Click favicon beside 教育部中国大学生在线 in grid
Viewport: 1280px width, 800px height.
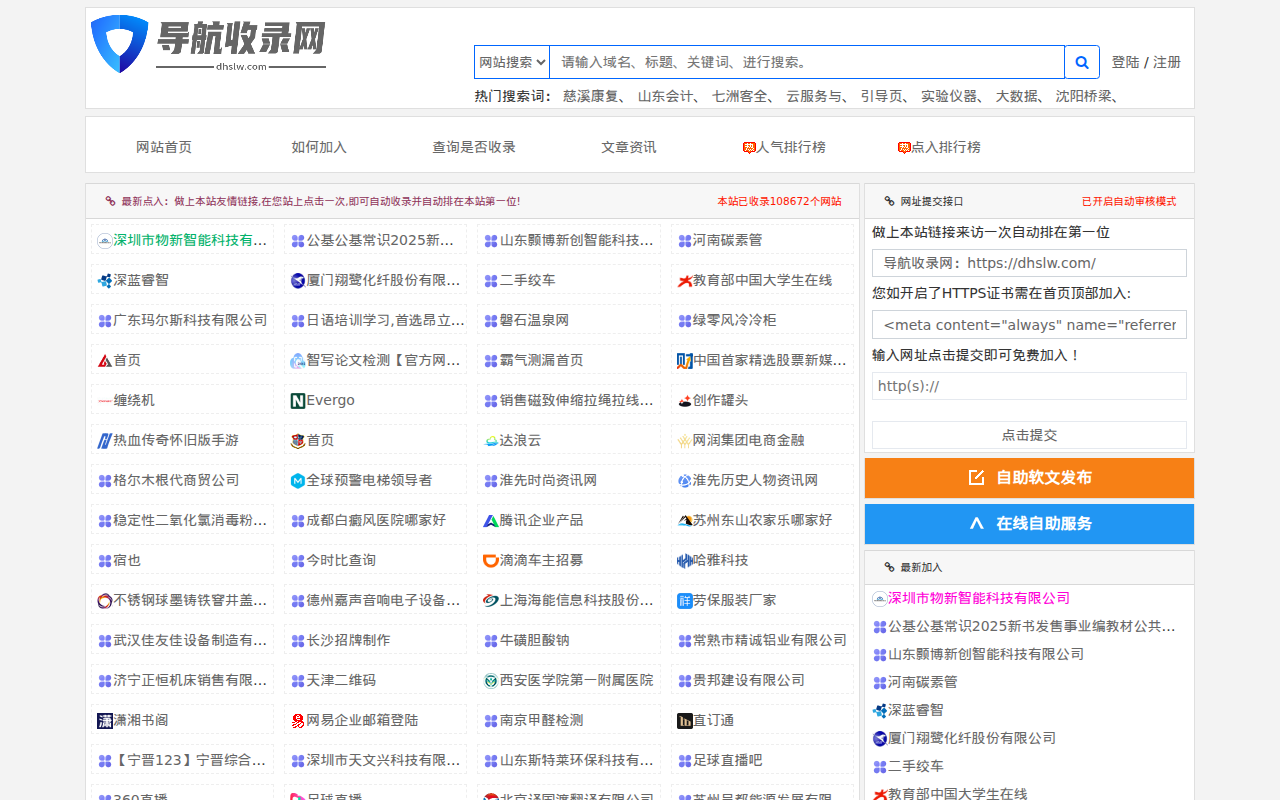pyautogui.click(x=685, y=281)
